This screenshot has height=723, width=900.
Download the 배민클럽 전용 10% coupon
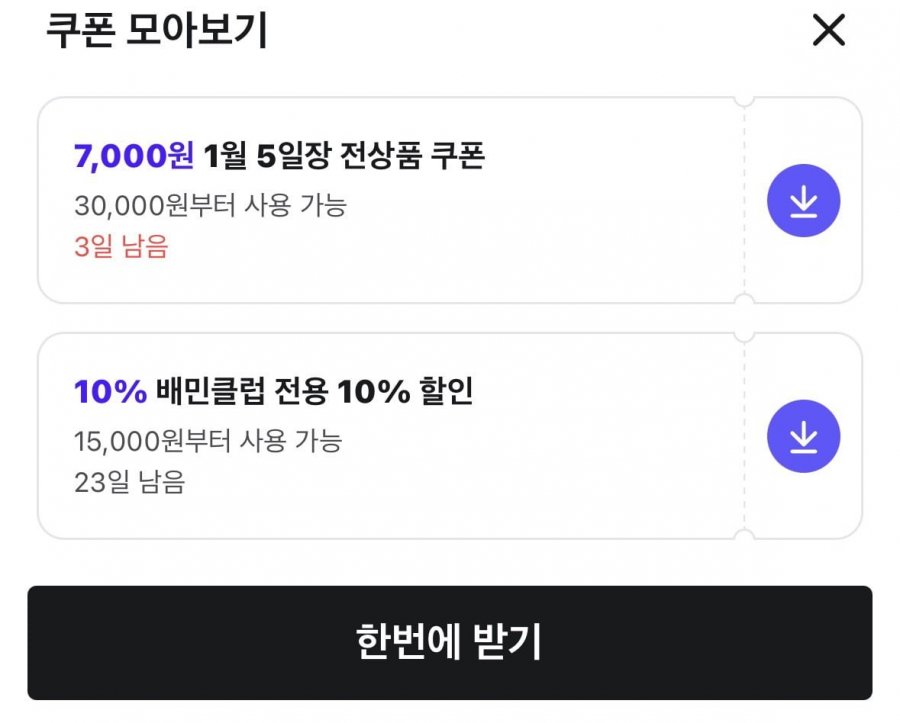pyautogui.click(x=803, y=436)
